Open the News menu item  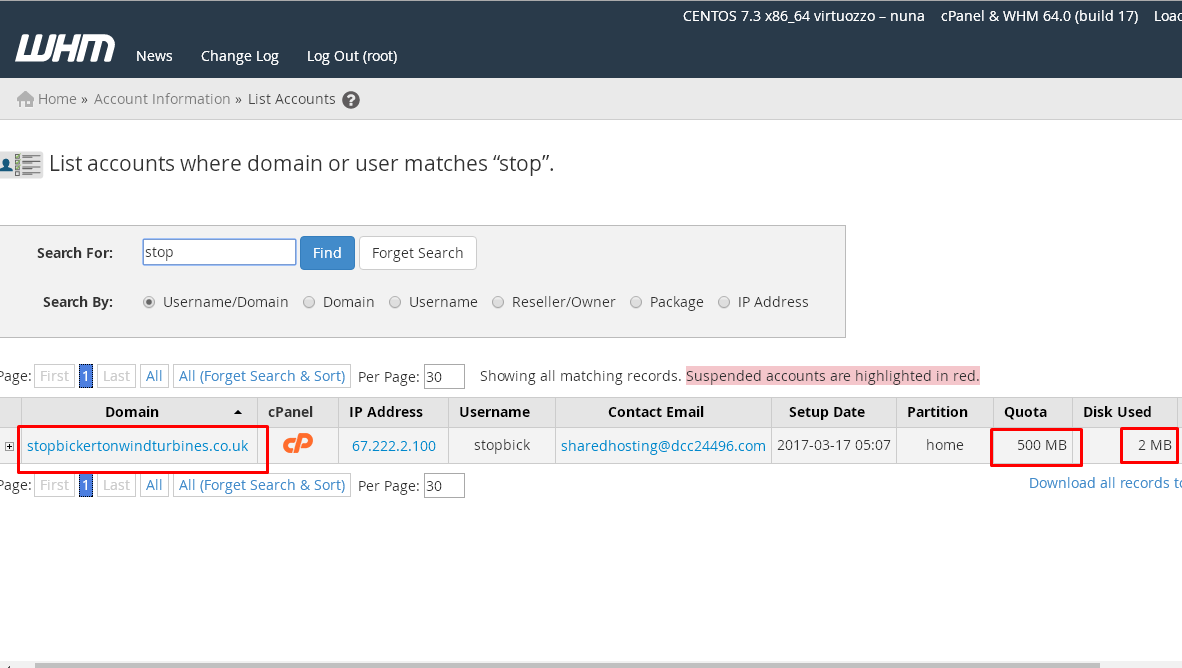tap(154, 57)
